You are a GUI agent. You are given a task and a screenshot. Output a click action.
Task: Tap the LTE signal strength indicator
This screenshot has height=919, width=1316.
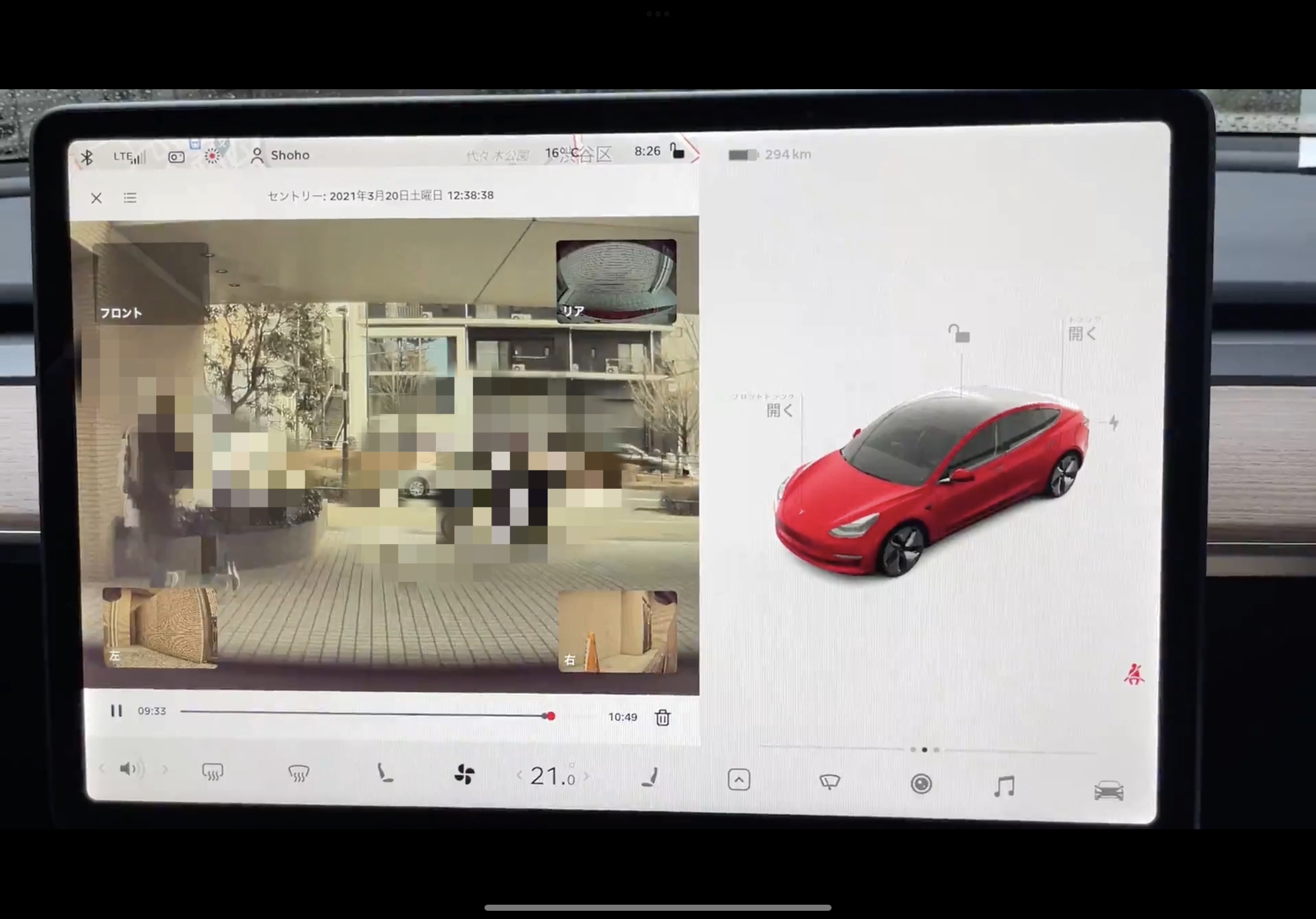click(x=130, y=156)
